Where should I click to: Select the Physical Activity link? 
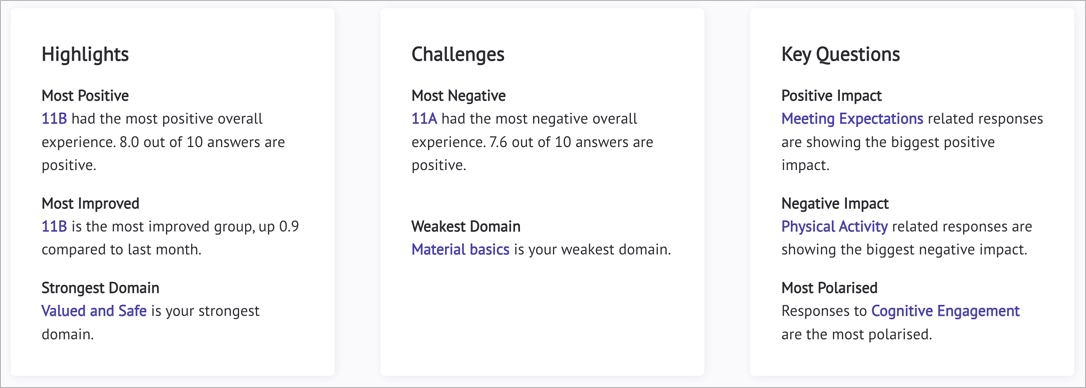pyautogui.click(x=834, y=227)
